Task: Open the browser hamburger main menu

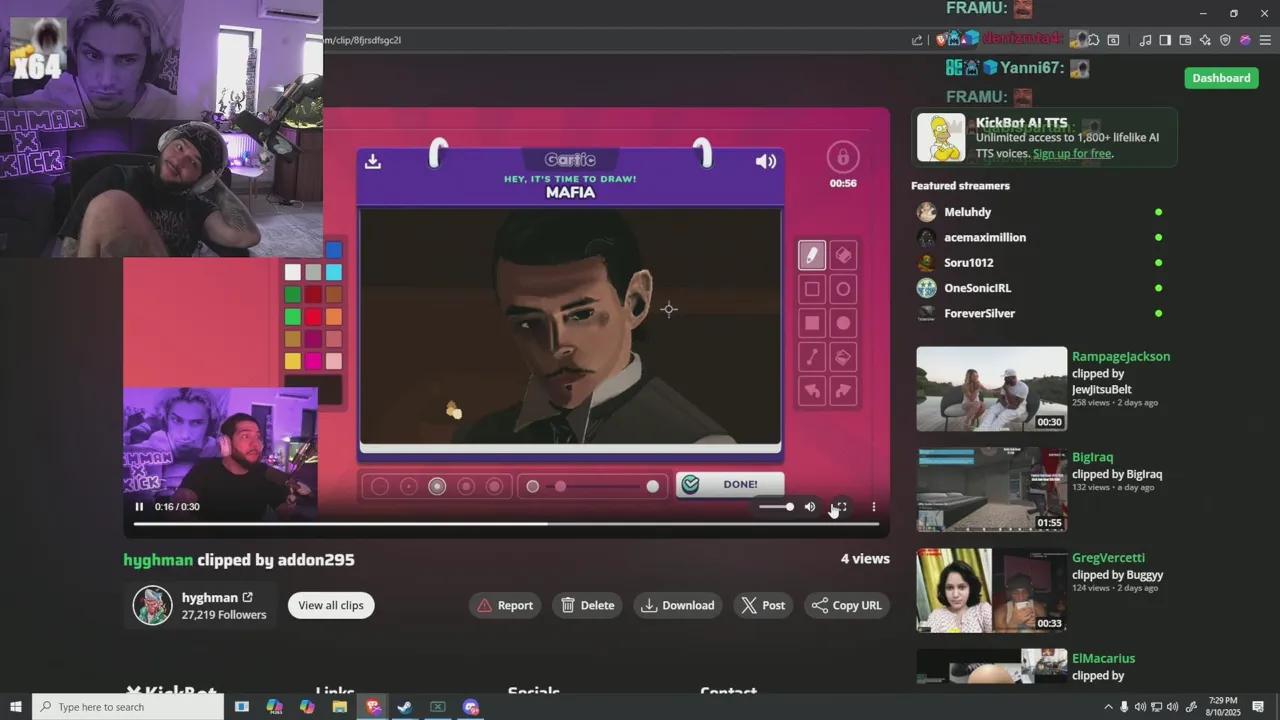Action: pos(1265,40)
